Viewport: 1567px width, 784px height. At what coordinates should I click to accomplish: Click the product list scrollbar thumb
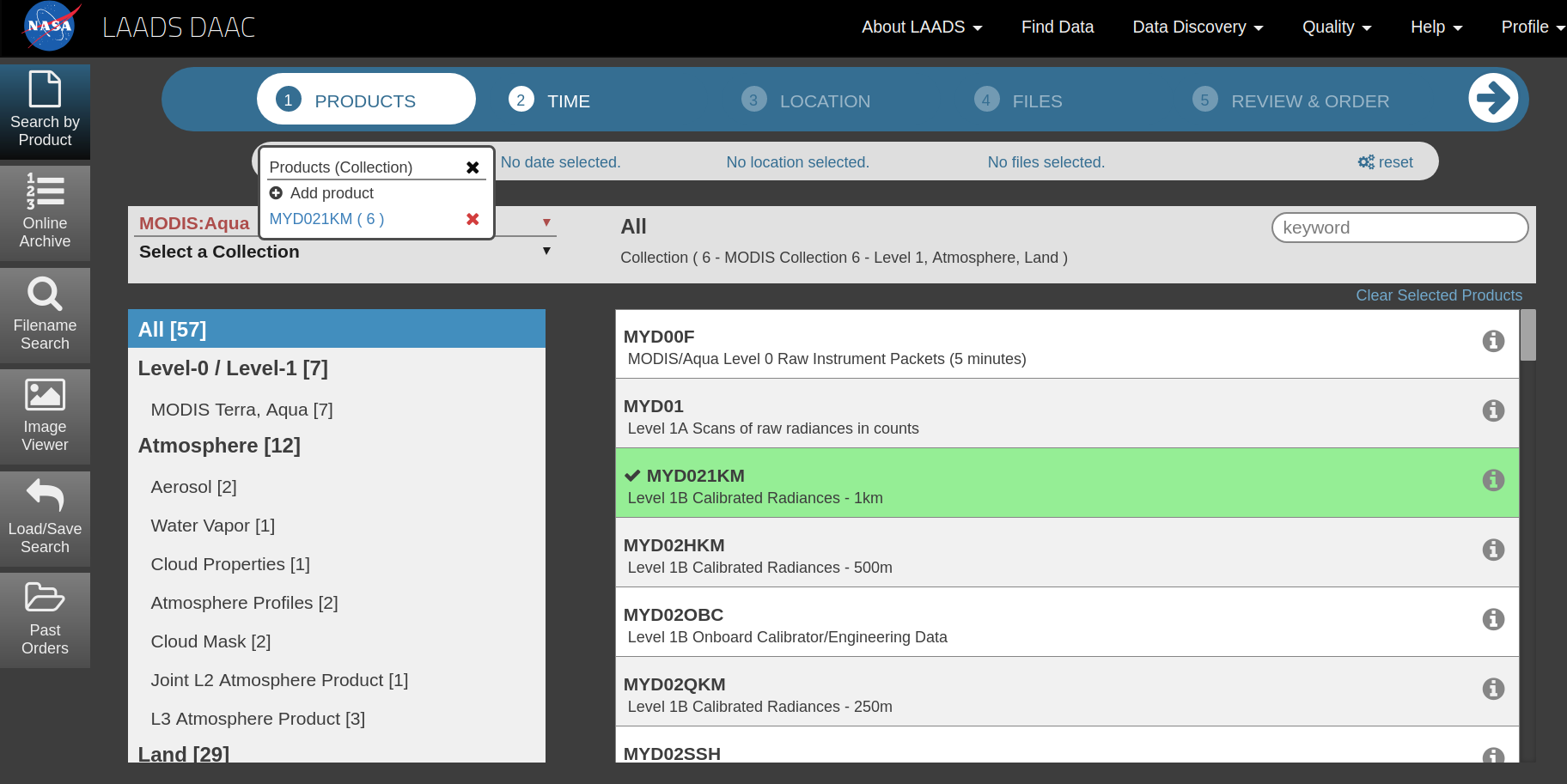(x=1527, y=335)
